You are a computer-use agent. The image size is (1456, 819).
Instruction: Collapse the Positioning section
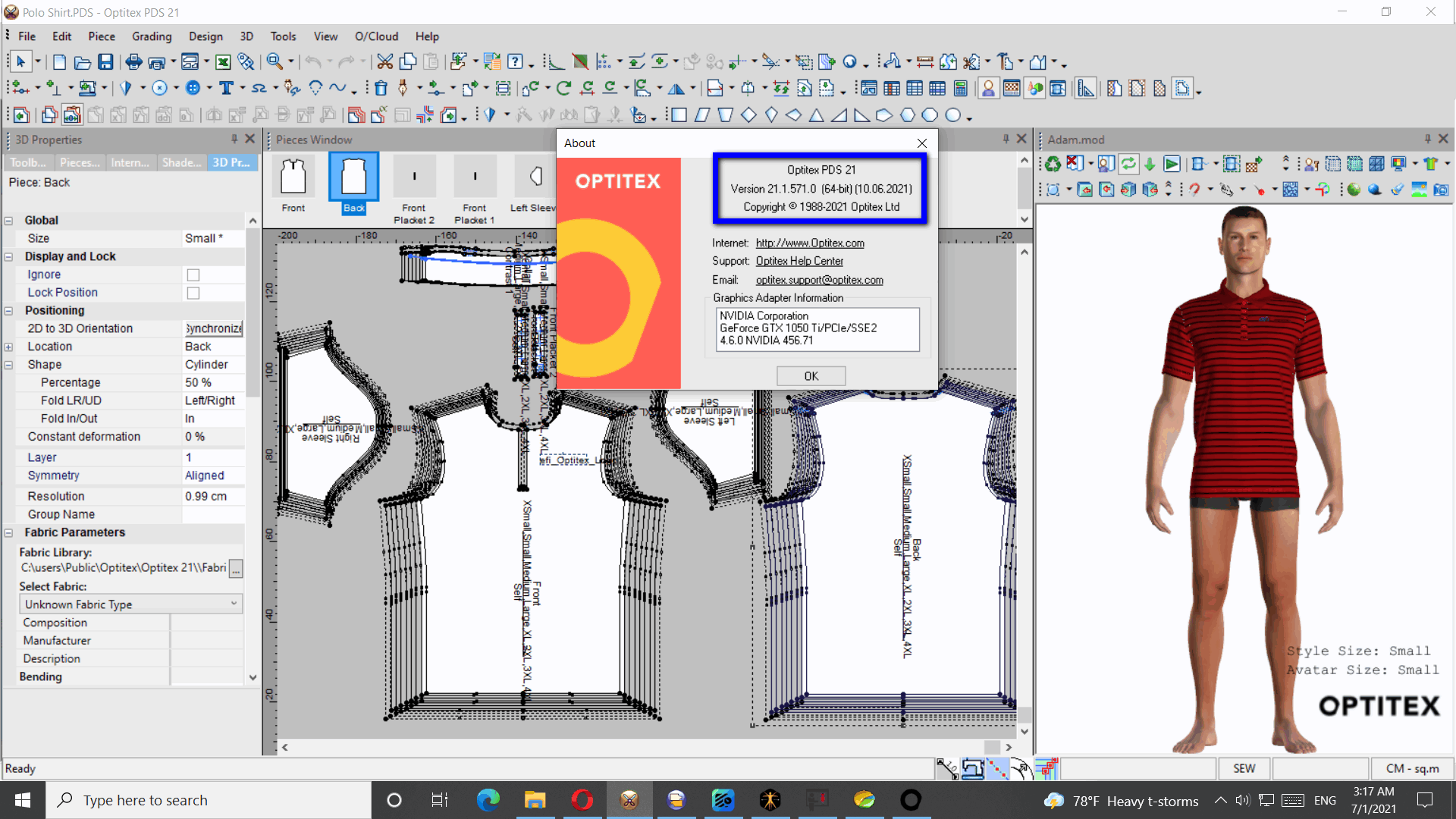8,311
